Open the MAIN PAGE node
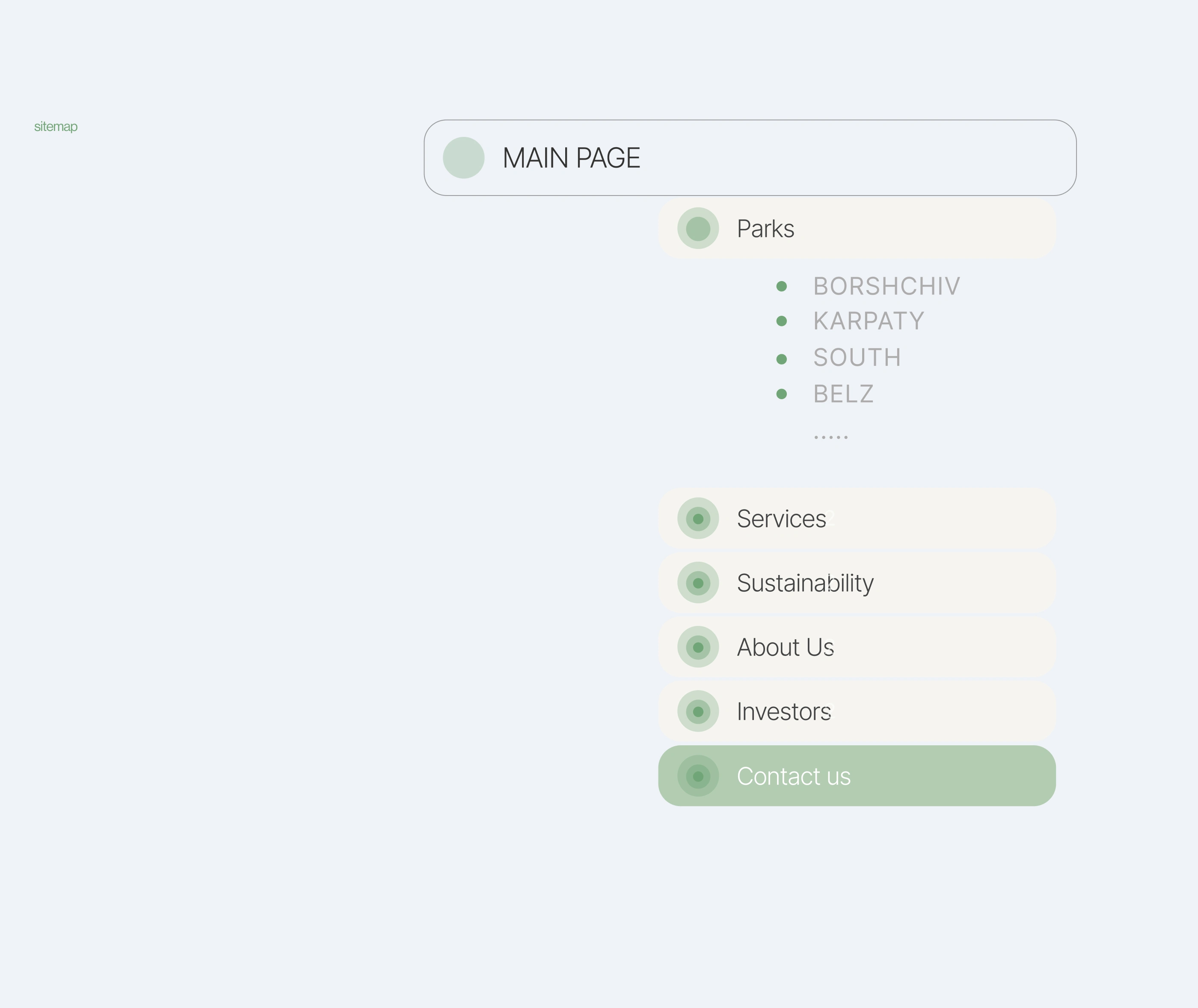This screenshot has height=1008, width=1198. (750, 158)
